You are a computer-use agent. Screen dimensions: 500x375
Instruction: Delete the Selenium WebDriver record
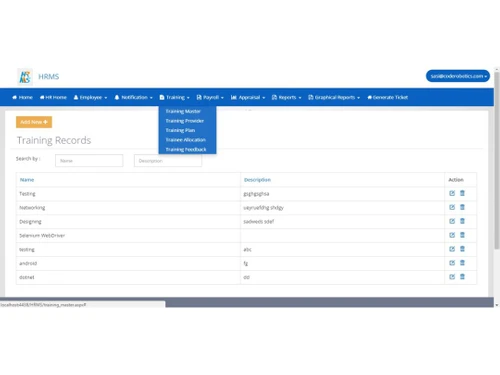(462, 235)
